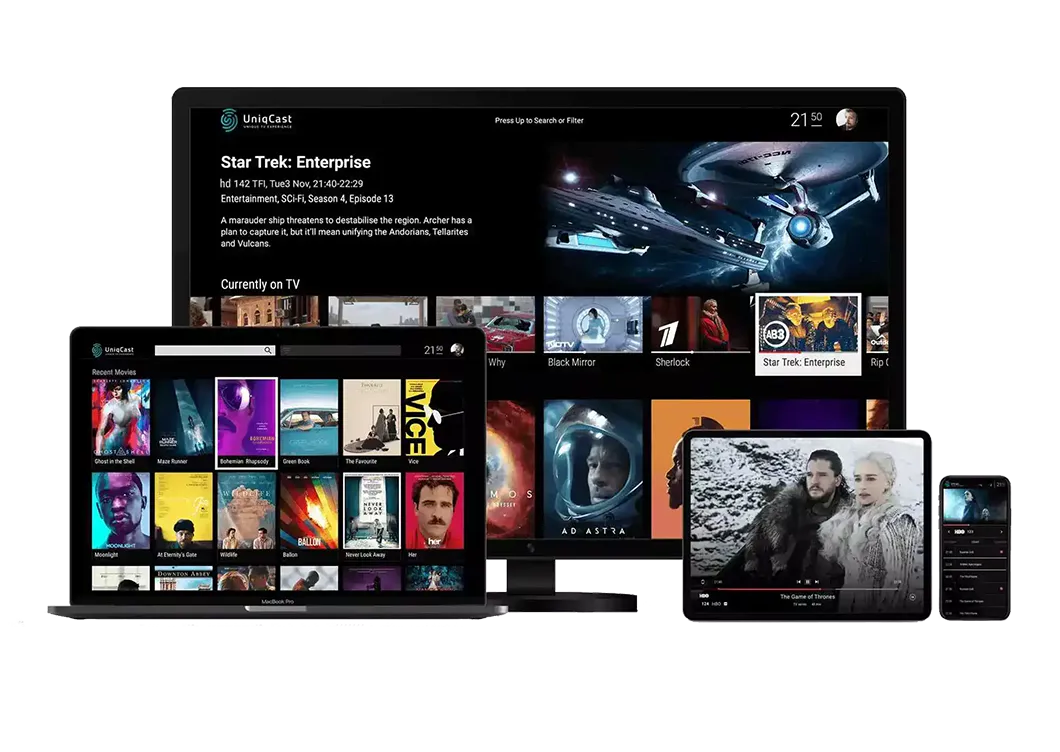Click the 'Currently on TV' heading
The height and width of the screenshot is (752, 1060).
click(260, 284)
